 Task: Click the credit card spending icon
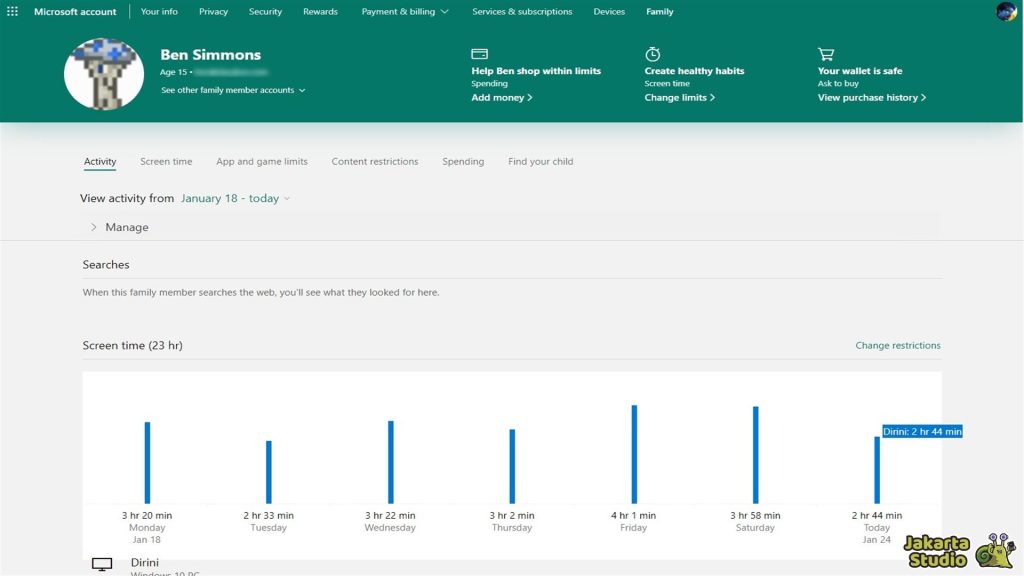479,54
